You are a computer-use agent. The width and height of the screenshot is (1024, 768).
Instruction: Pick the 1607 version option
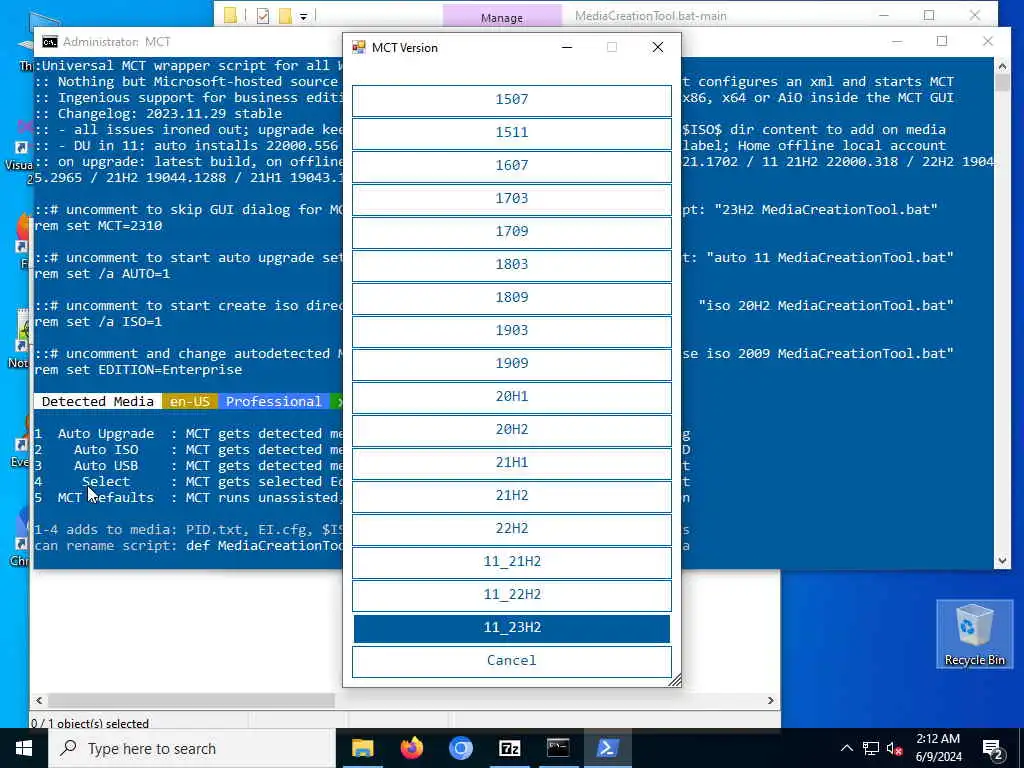[x=511, y=166]
